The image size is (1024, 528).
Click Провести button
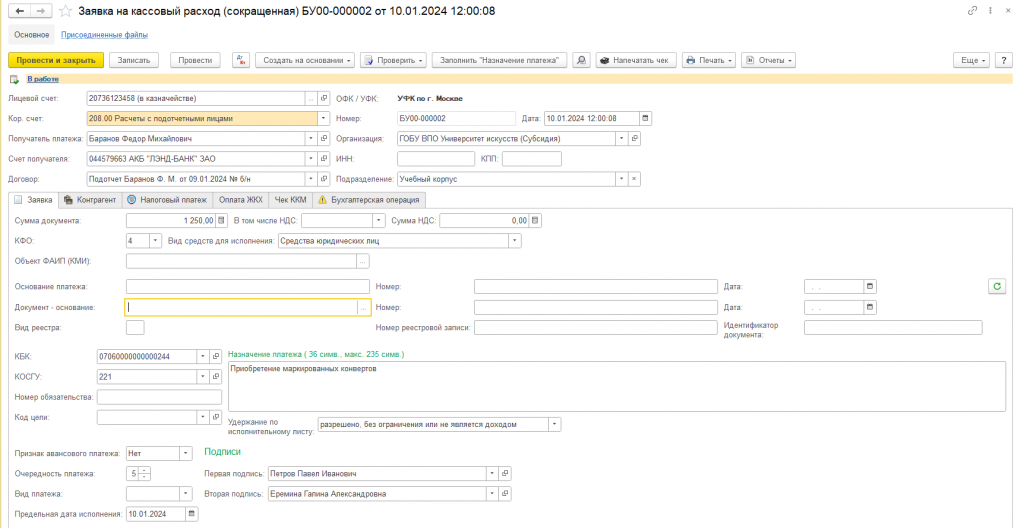tap(195, 60)
